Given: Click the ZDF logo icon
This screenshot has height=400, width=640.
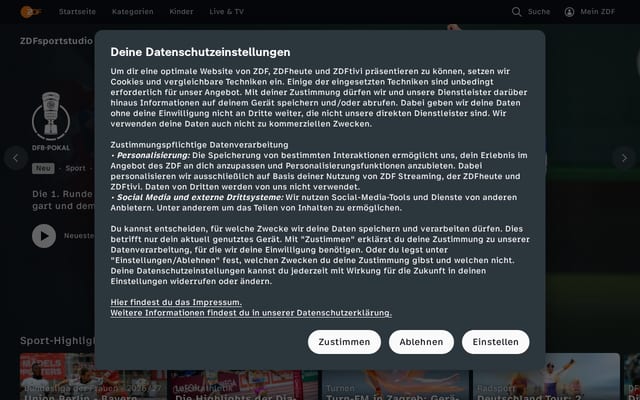Looking at the screenshot, I should pos(31,12).
